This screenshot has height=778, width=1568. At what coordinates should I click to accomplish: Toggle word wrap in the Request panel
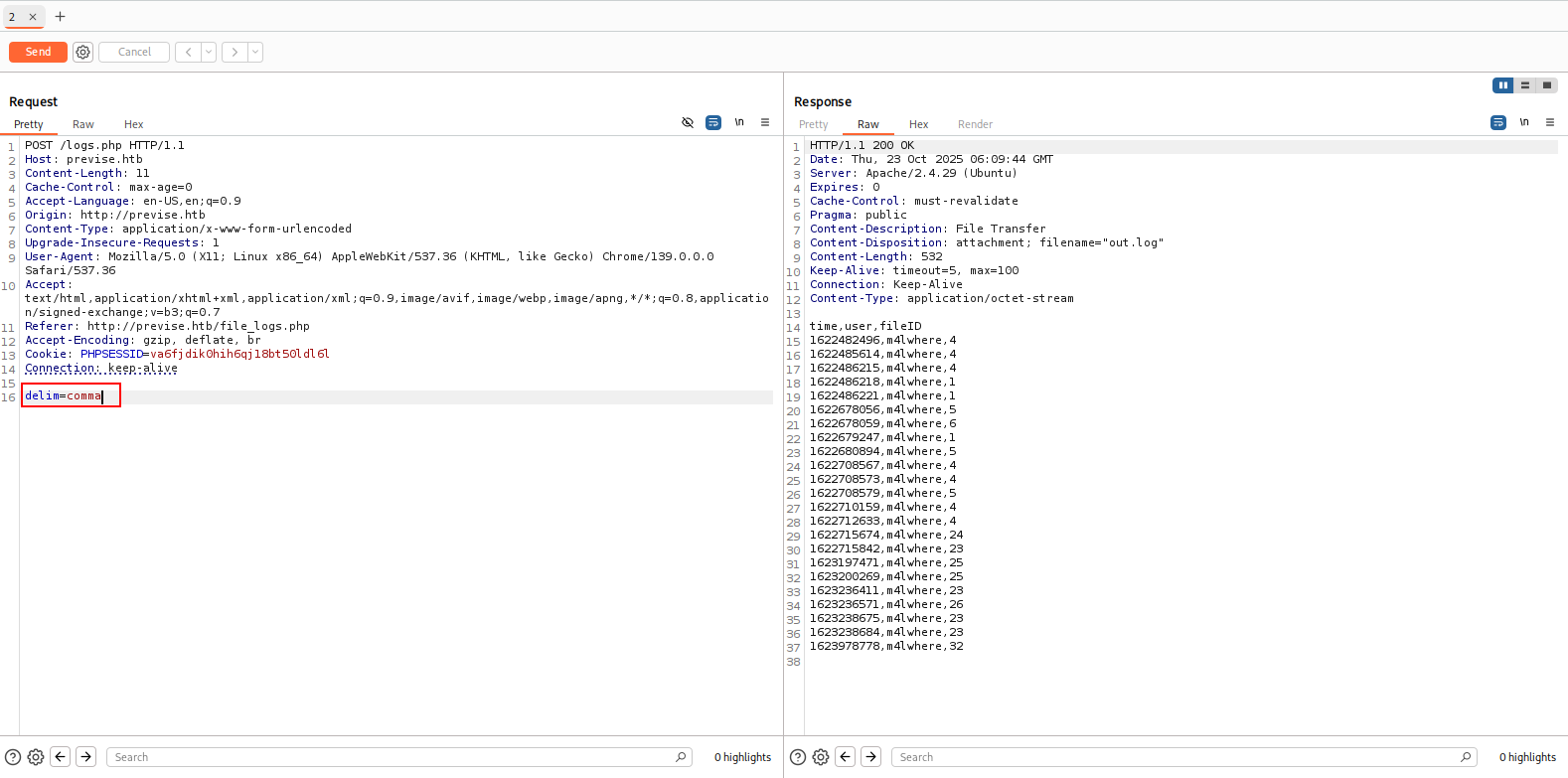713,122
